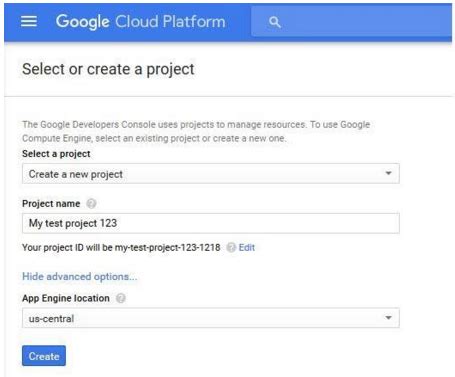This screenshot has width=455, height=377.
Task: Show help for Project name
Action: click(91, 203)
